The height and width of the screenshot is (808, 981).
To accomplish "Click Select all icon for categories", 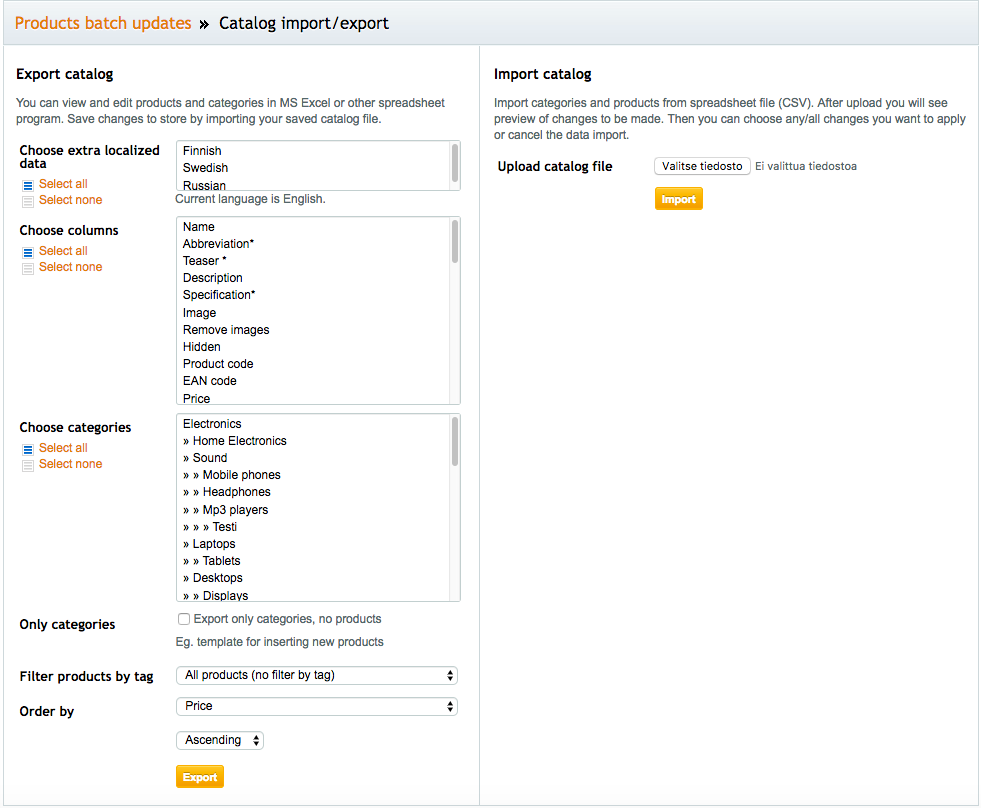I will pyautogui.click(x=28, y=449).
